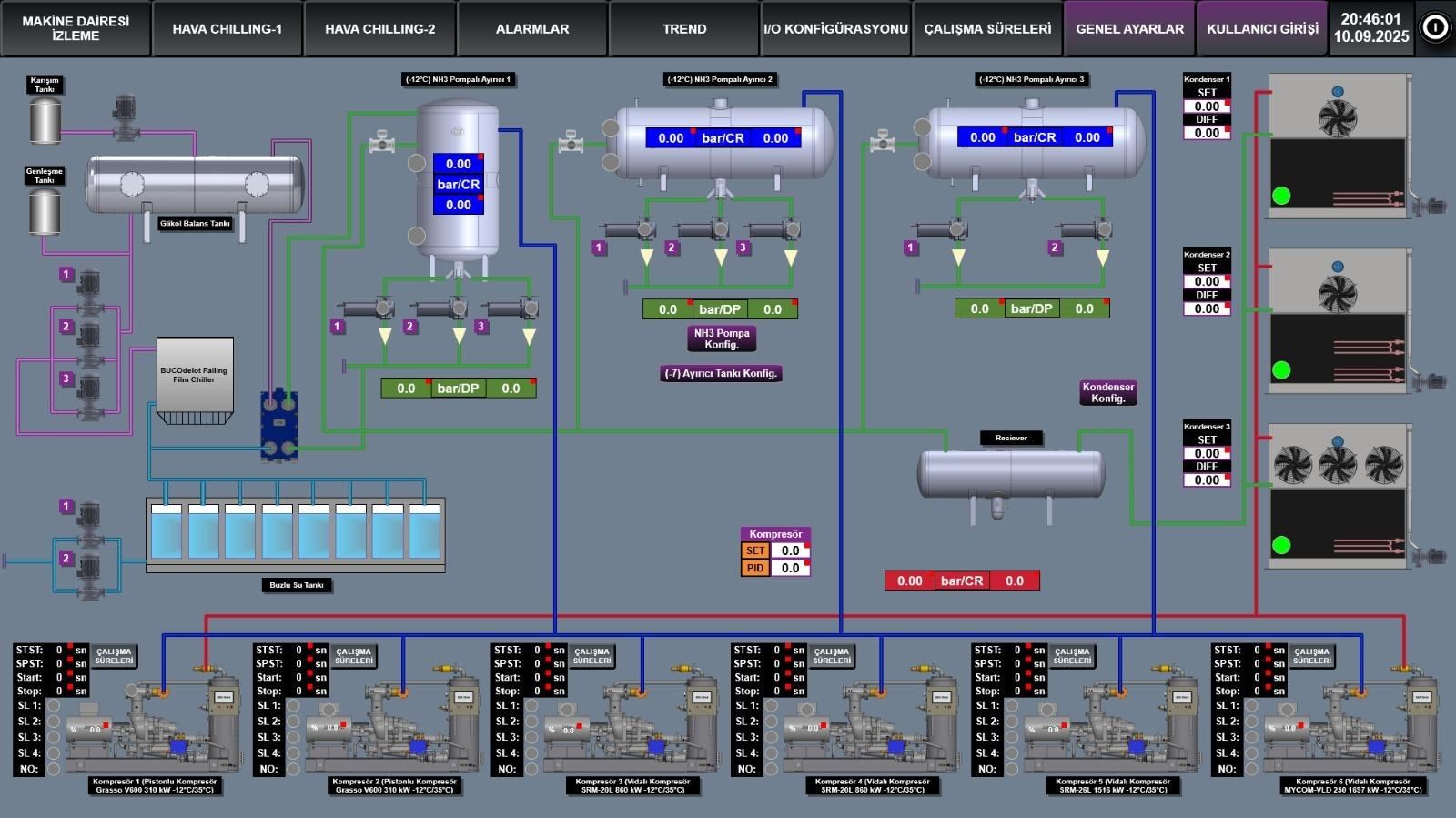Toggle SL 2 indicator of Kompresör 4
Screen dimensions: 1456x818
point(772,722)
